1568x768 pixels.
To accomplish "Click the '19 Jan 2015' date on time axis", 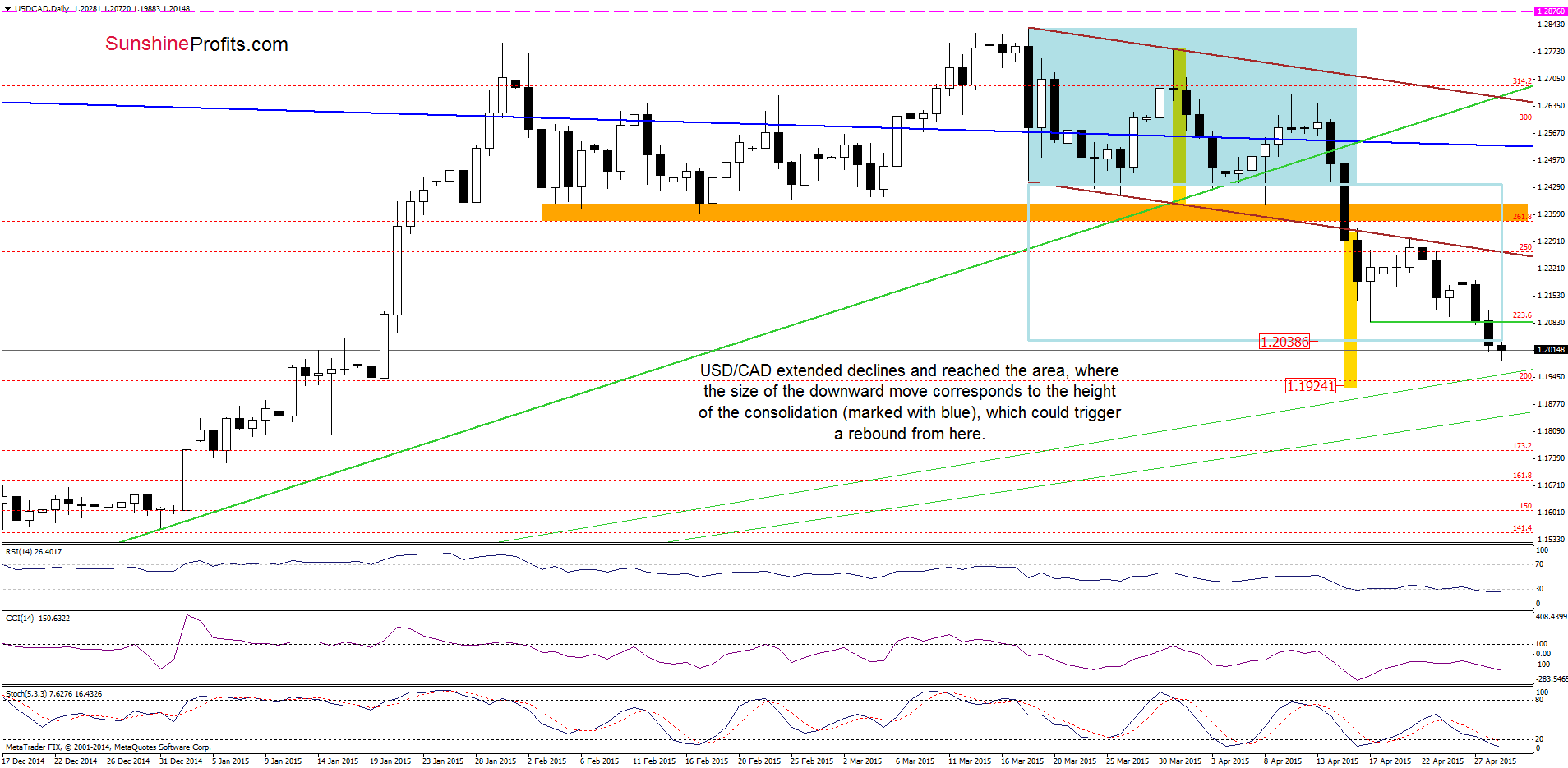I will 390,761.
